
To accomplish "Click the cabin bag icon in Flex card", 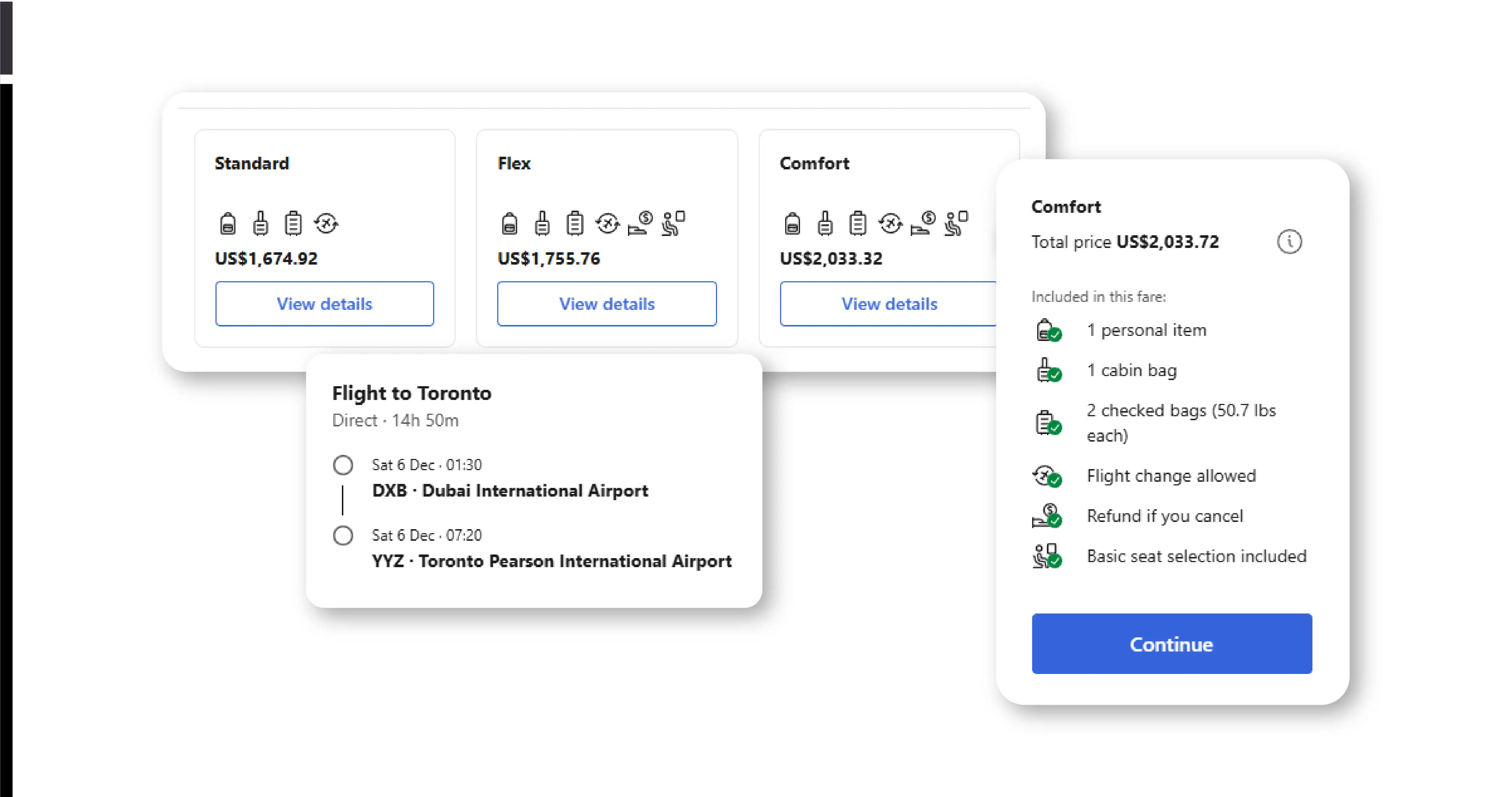I will (543, 223).
